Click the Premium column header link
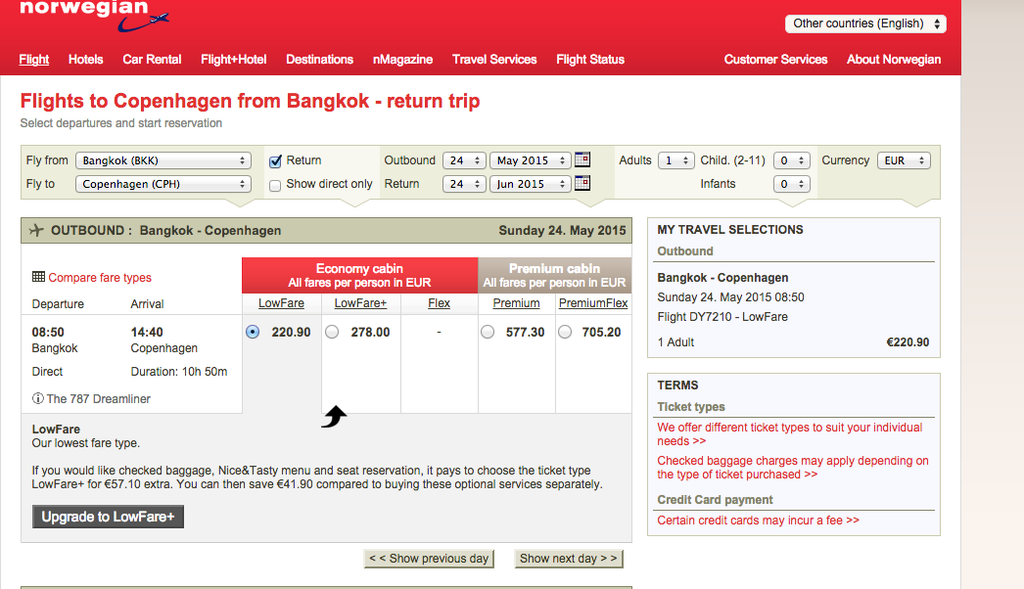1024x589 pixels. pyautogui.click(x=516, y=303)
